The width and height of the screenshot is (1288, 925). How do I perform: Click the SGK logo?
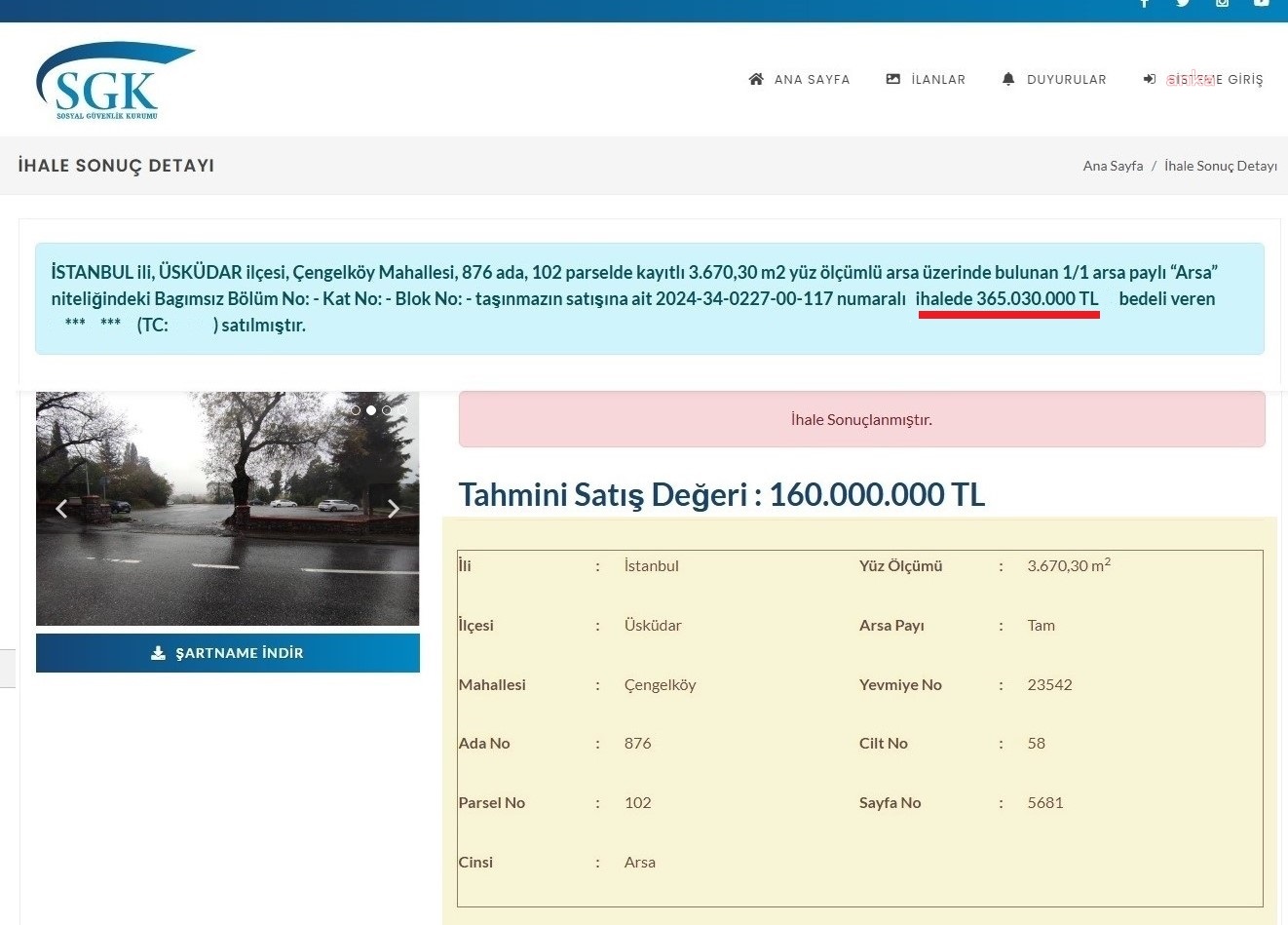point(115,80)
